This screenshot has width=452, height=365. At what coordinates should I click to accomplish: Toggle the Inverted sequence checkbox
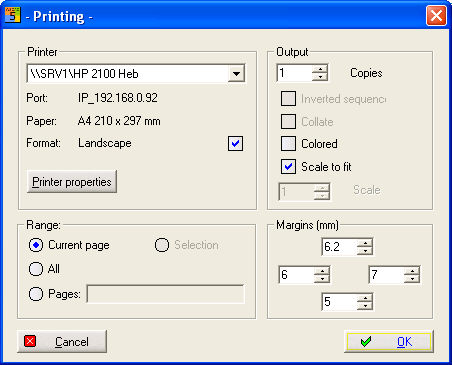[288, 99]
